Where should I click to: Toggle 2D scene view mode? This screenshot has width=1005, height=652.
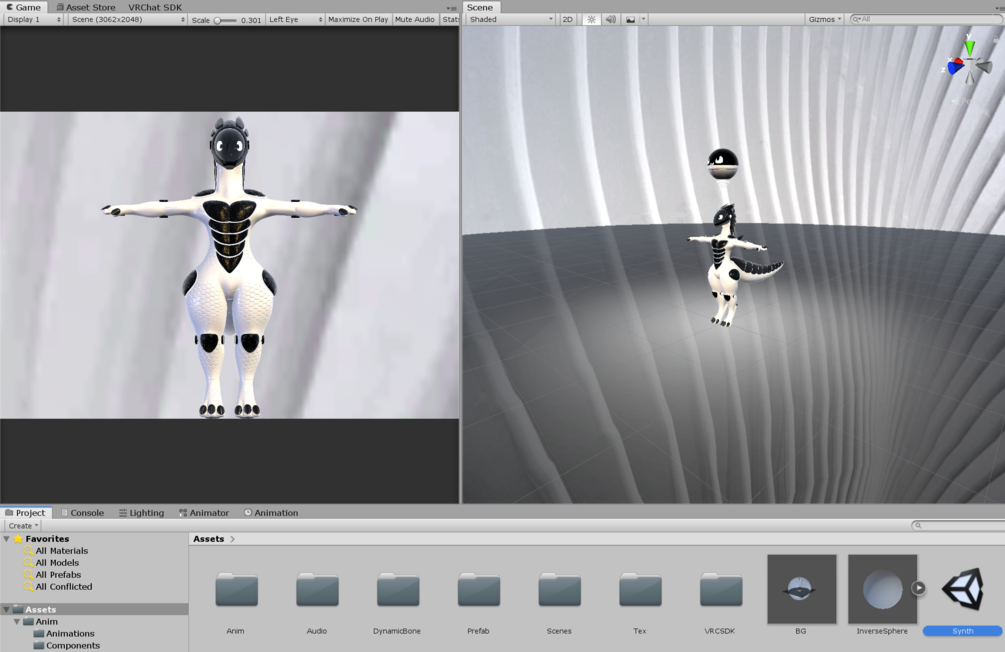coord(567,19)
